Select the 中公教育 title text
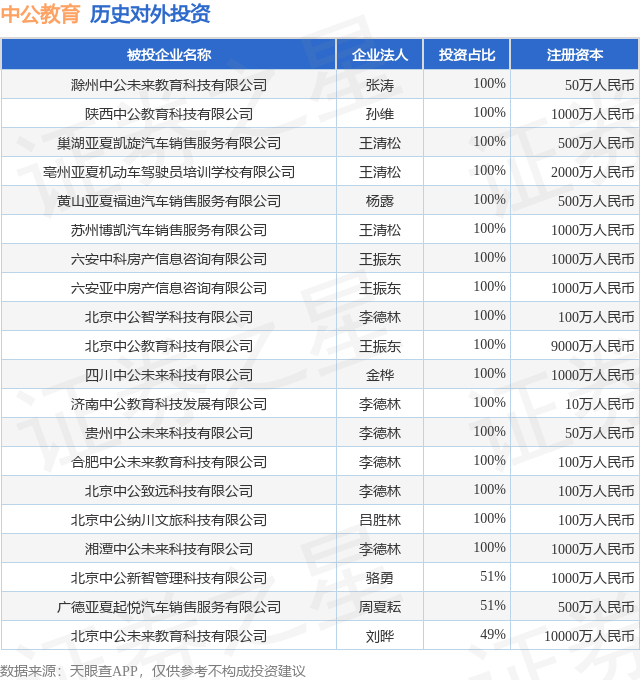640x680 pixels. coord(40,14)
